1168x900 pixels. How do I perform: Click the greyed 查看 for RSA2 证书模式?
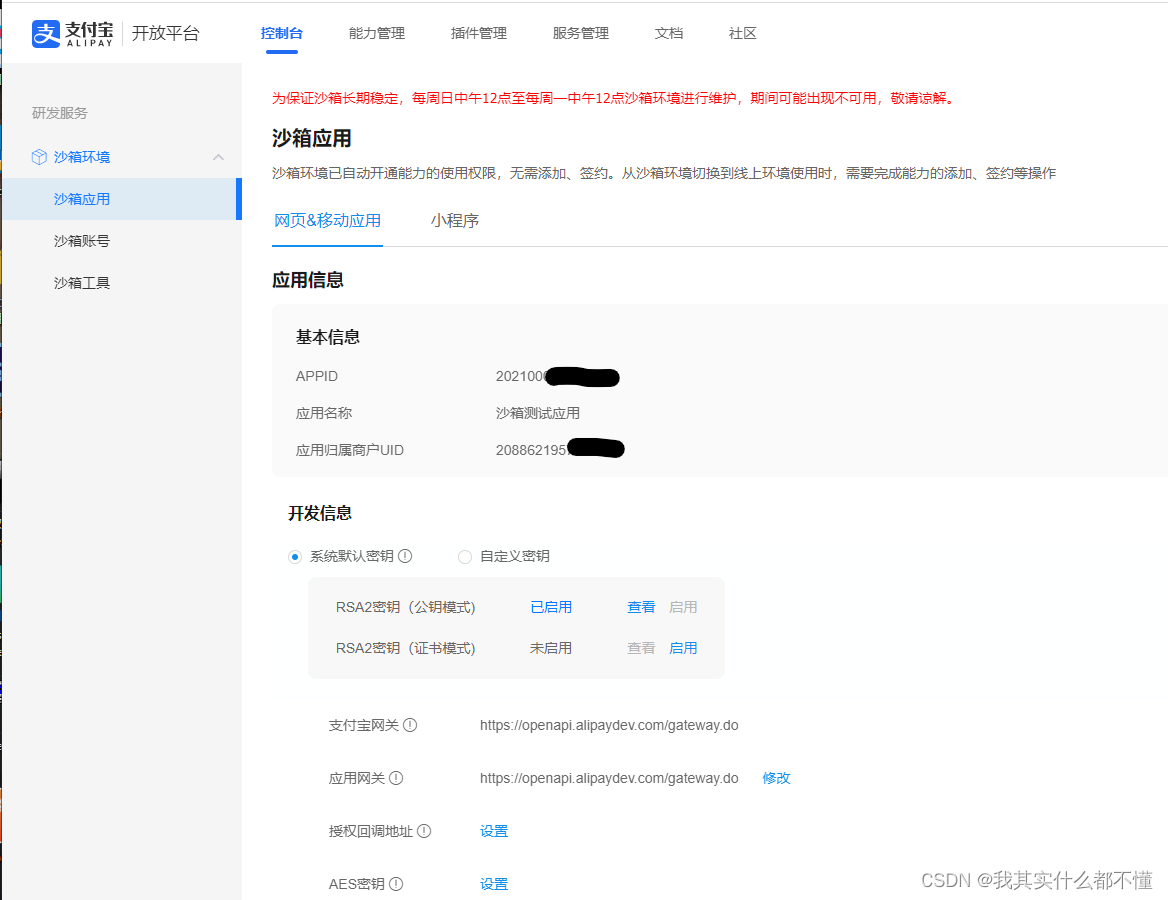tap(641, 648)
